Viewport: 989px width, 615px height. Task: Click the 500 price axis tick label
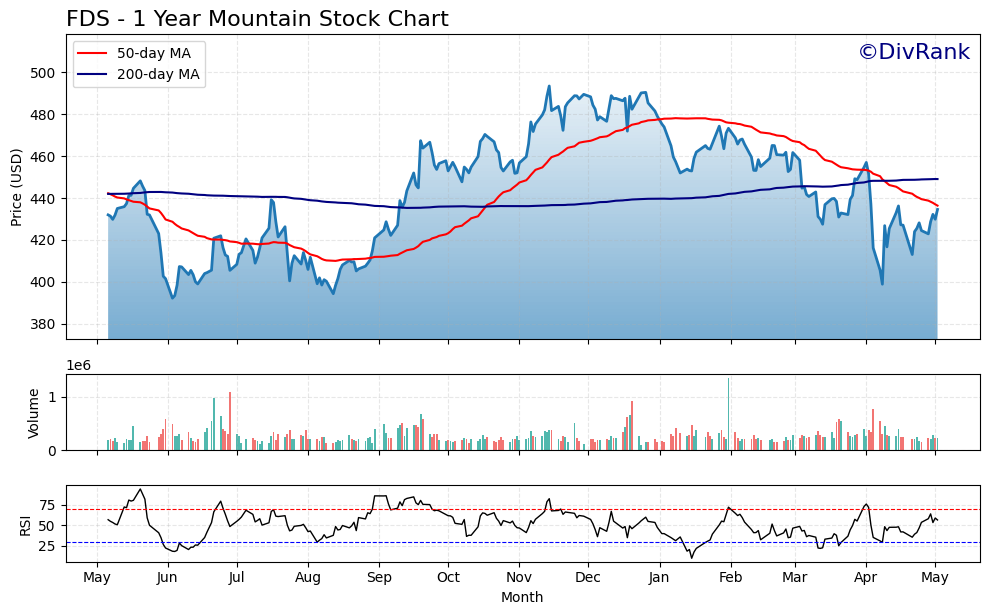click(x=43, y=73)
